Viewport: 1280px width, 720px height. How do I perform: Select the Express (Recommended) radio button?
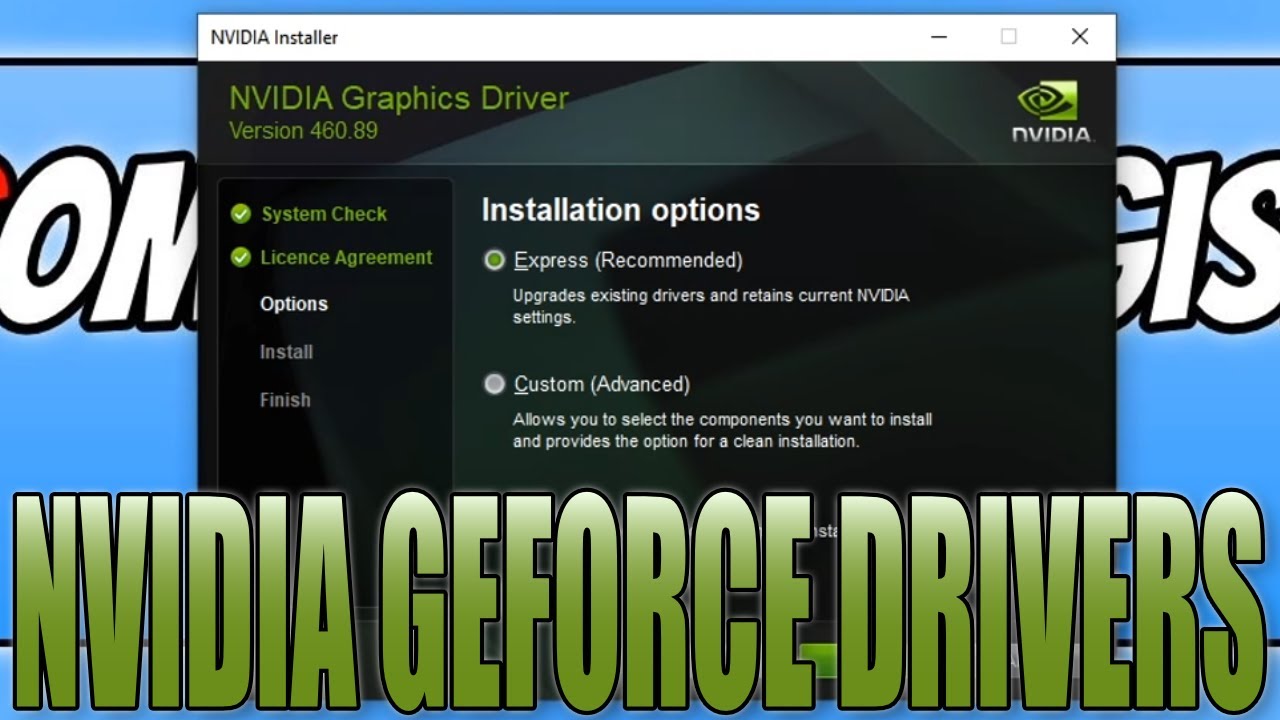pyautogui.click(x=494, y=260)
